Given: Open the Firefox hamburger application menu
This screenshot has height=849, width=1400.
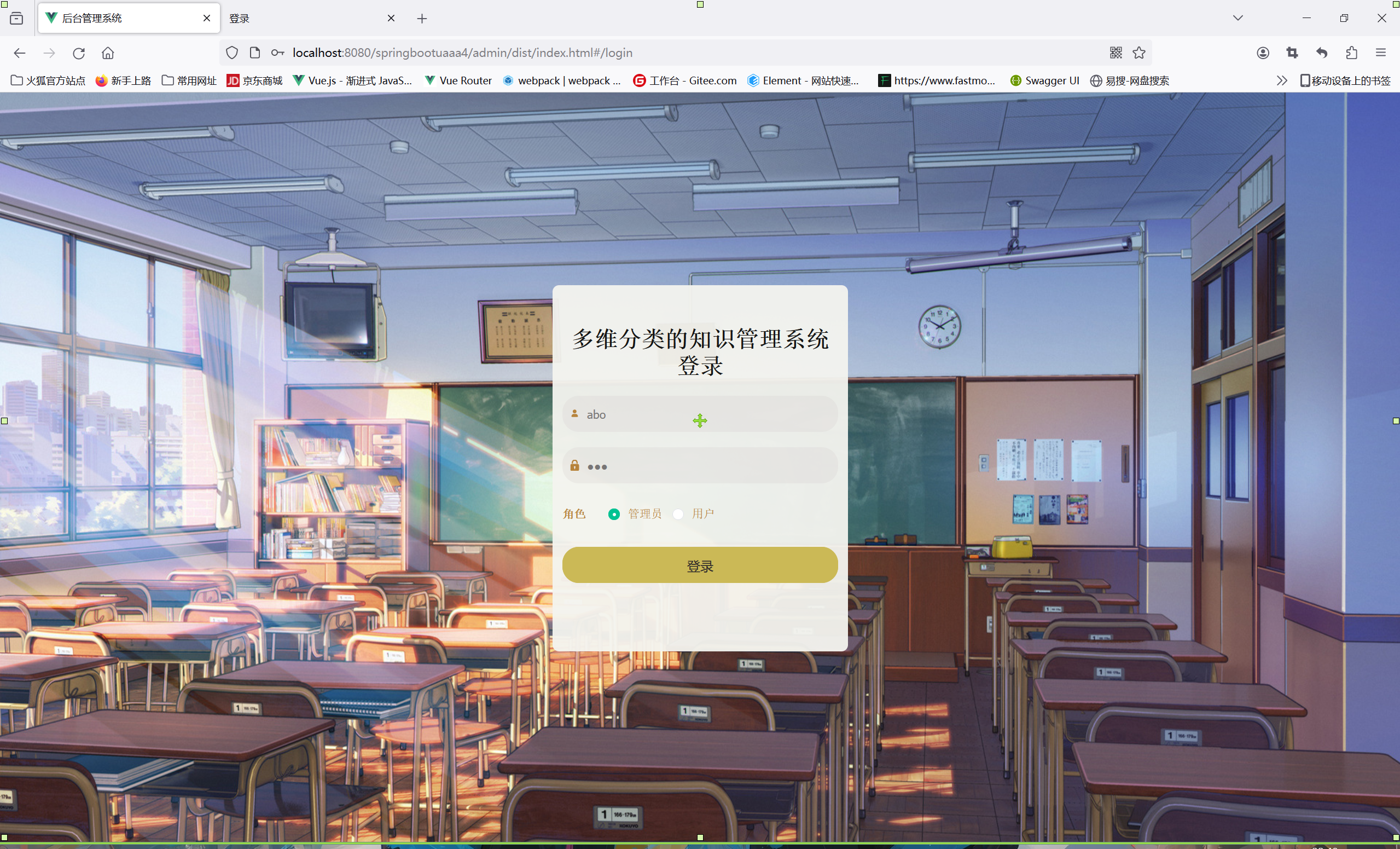Looking at the screenshot, I should 1381,53.
